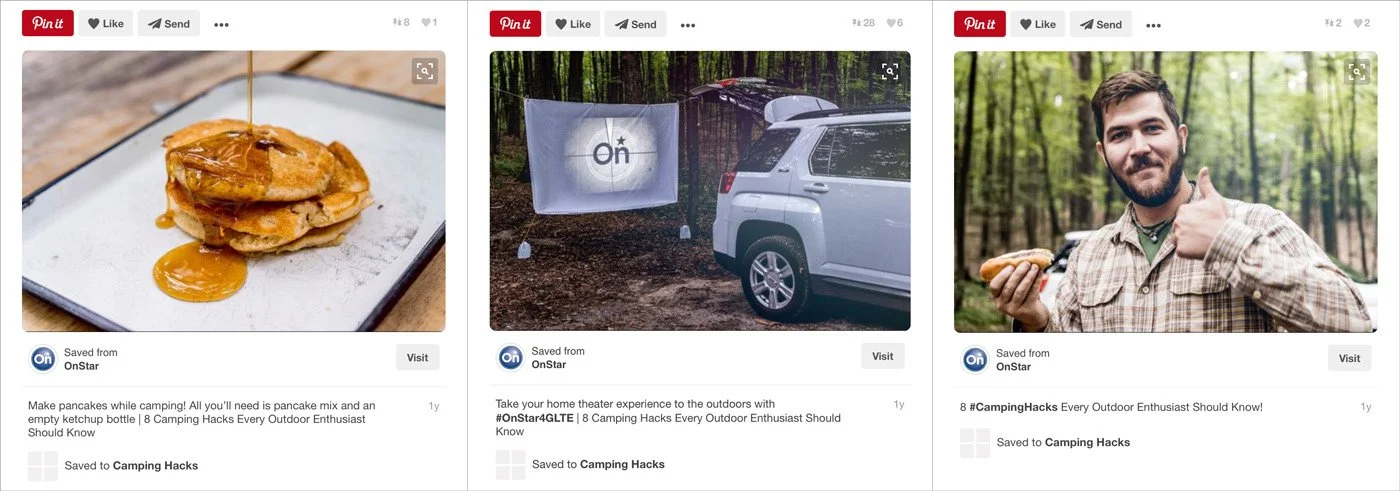Viewport: 1400px width, 491px height.
Task: Click visual search icon on pancake image
Action: pyautogui.click(x=425, y=71)
